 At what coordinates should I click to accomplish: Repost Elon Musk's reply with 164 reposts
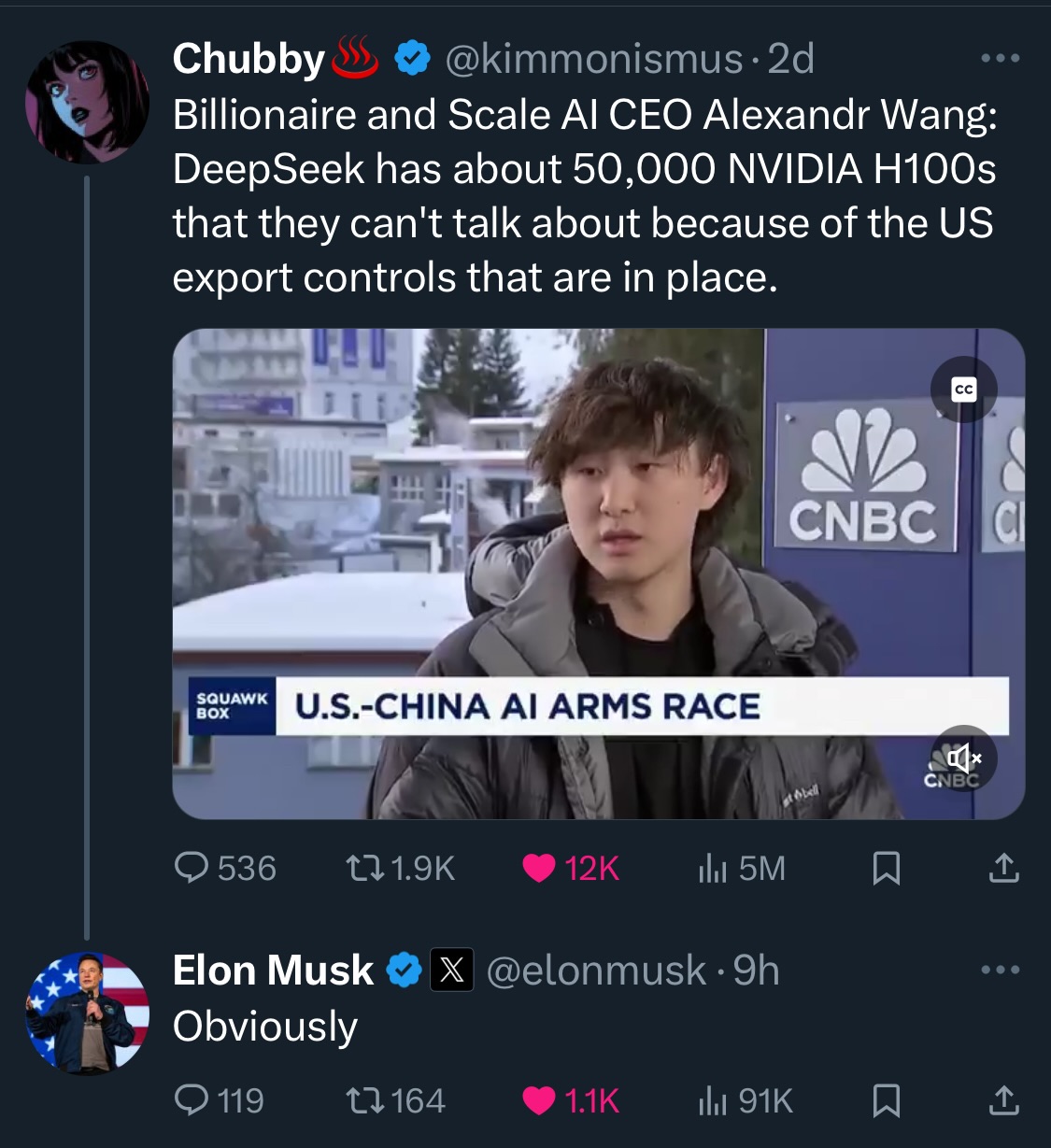coord(358,1100)
